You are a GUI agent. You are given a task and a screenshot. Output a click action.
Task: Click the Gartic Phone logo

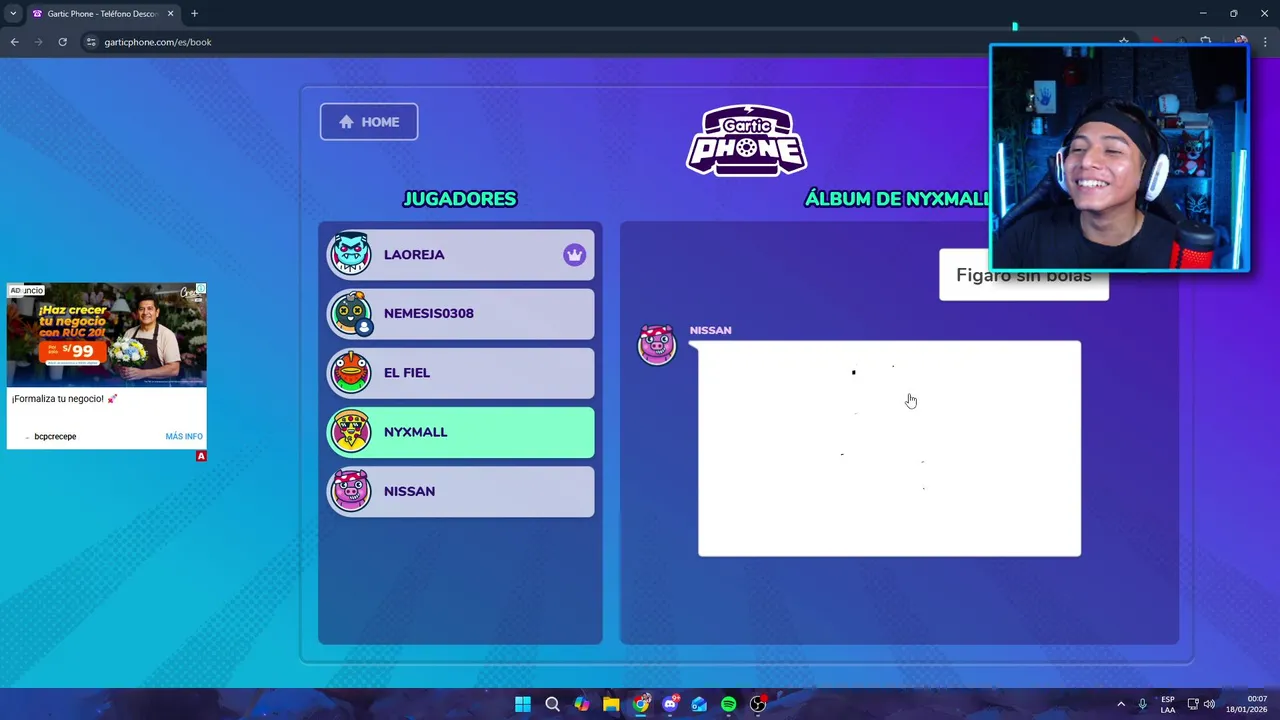pyautogui.click(x=746, y=140)
